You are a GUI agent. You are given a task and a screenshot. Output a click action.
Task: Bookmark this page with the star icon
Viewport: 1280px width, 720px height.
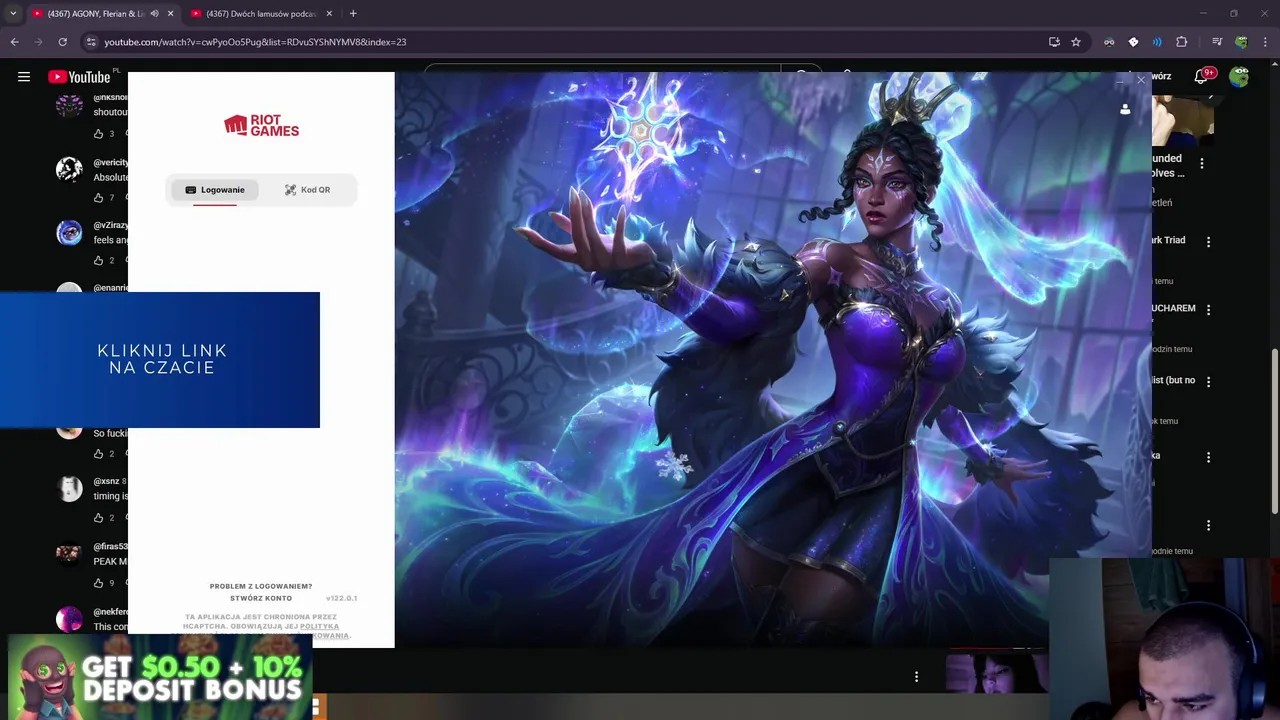click(1076, 42)
